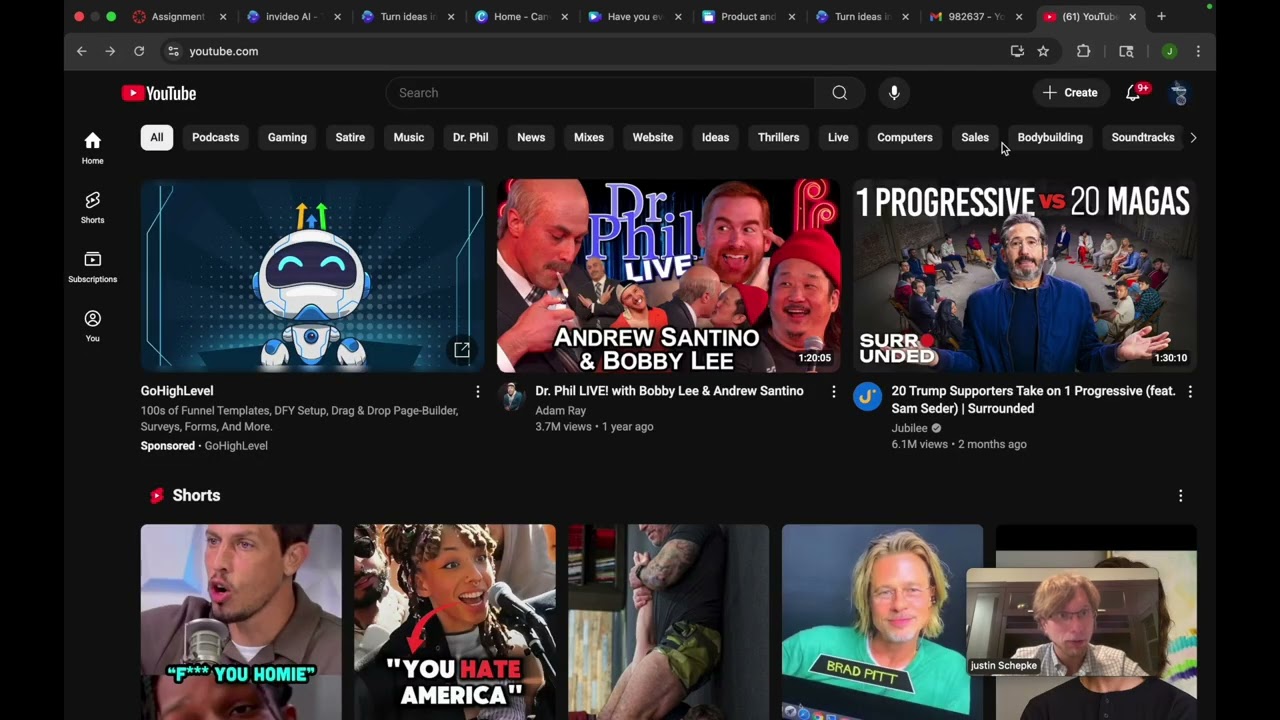Click the YouTube search field

[x=600, y=93]
